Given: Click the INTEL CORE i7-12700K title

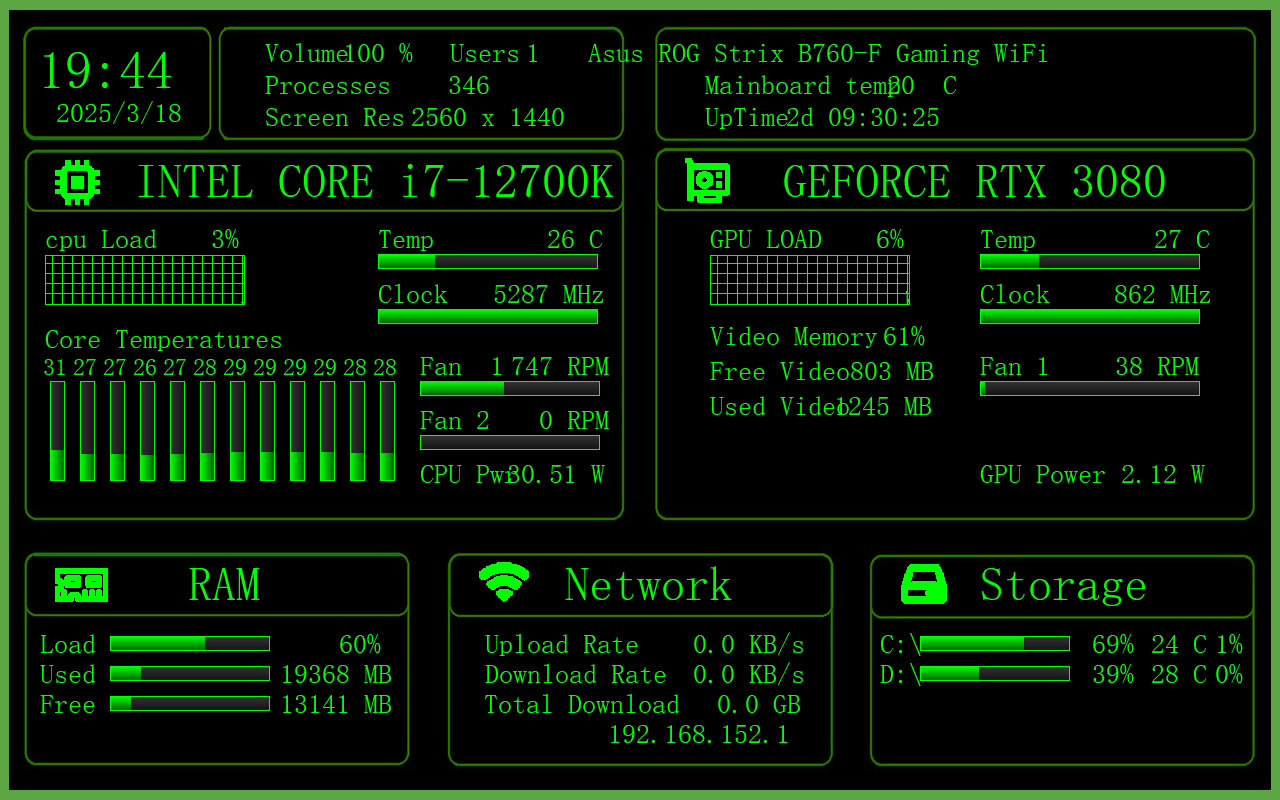Looking at the screenshot, I should click(x=374, y=182).
